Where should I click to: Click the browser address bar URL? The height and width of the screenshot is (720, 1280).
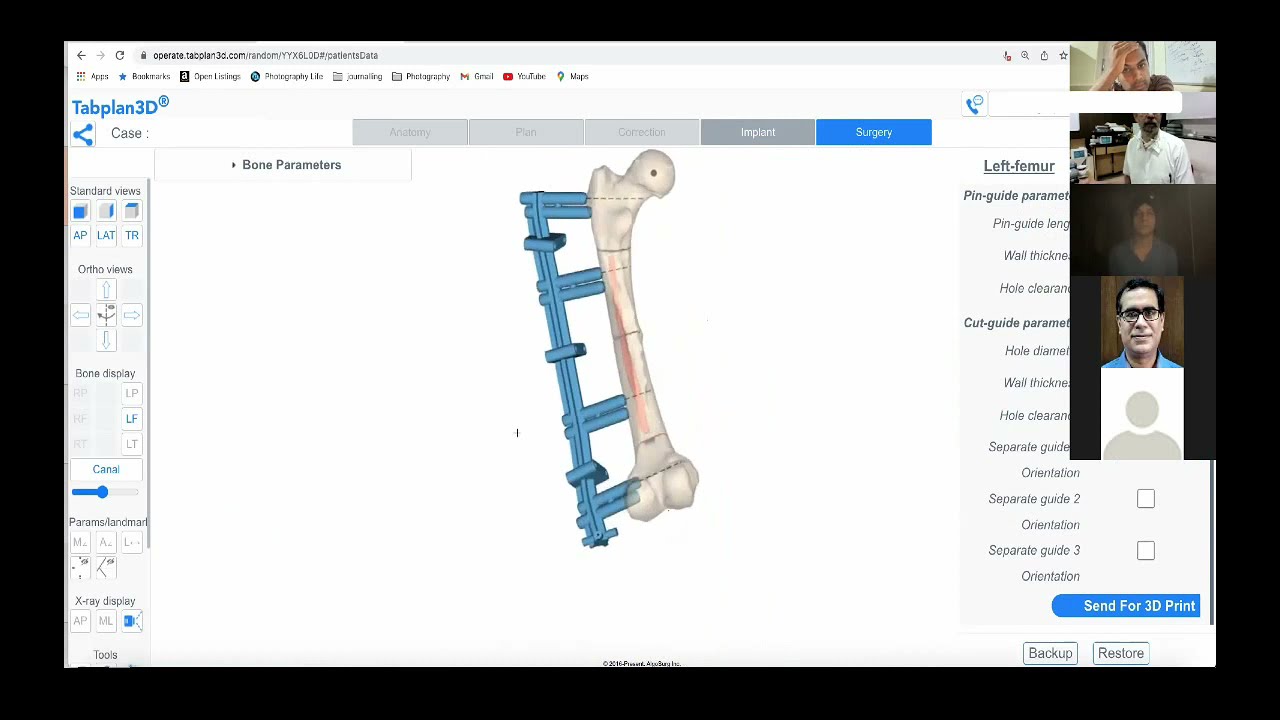pyautogui.click(x=265, y=56)
